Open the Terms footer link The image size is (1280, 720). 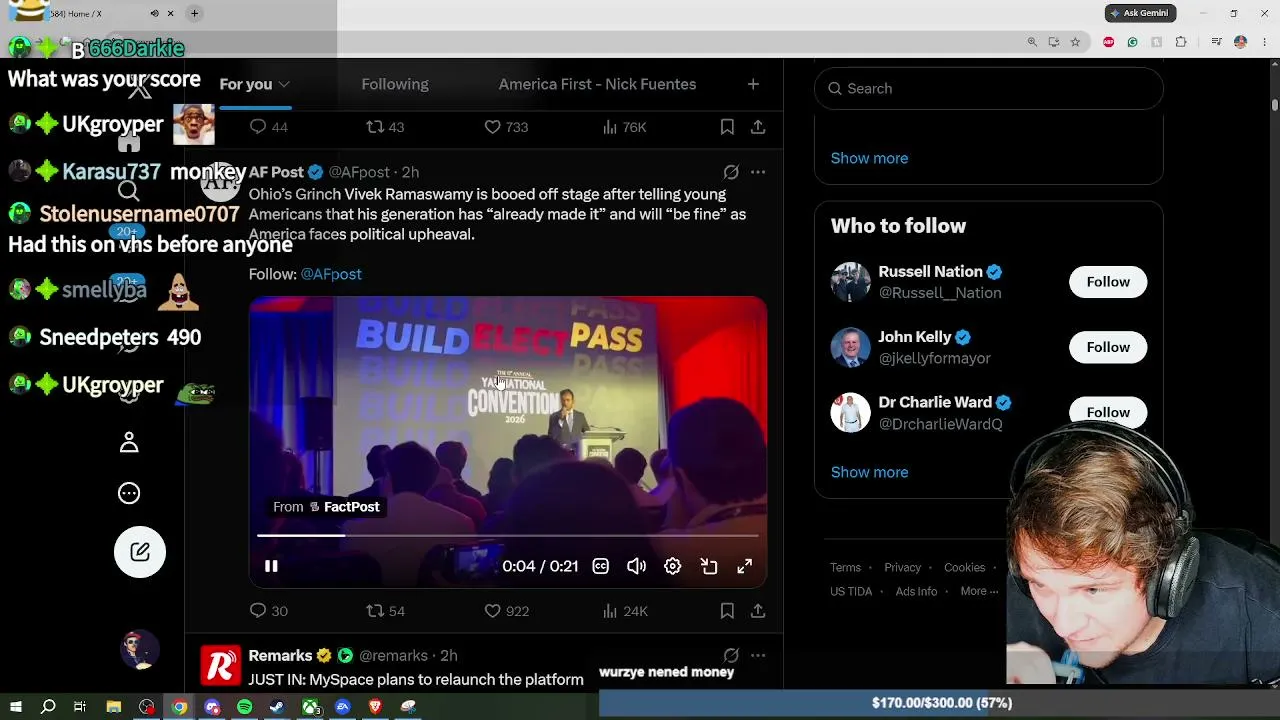(x=845, y=568)
